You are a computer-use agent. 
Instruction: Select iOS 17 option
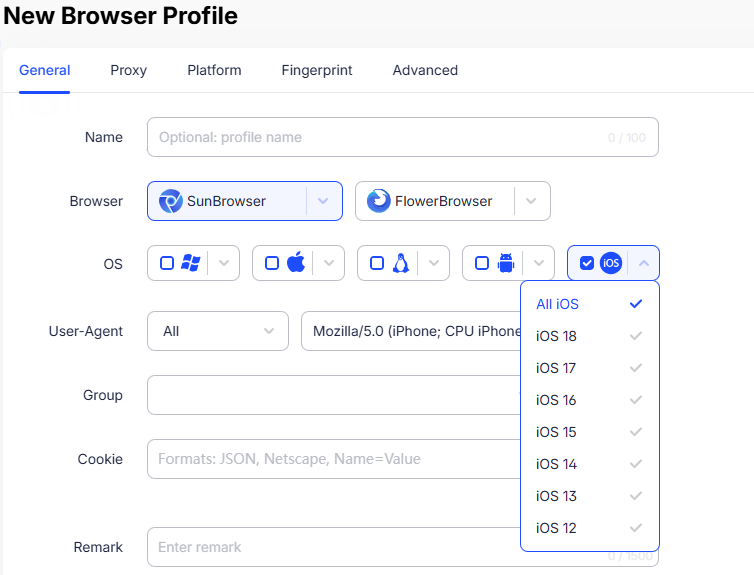tap(590, 368)
